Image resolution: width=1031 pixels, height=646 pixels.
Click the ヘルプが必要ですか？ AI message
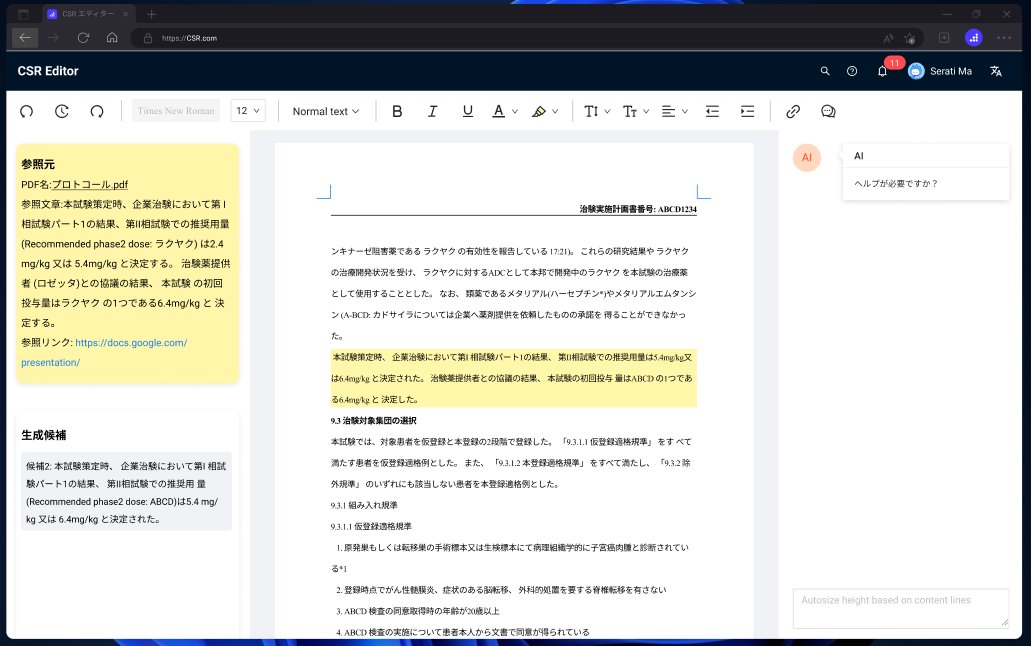pos(896,184)
